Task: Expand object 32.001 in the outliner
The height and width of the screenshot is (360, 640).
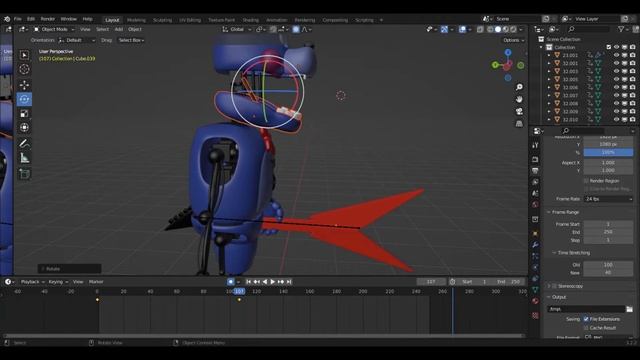Action: [x=549, y=63]
